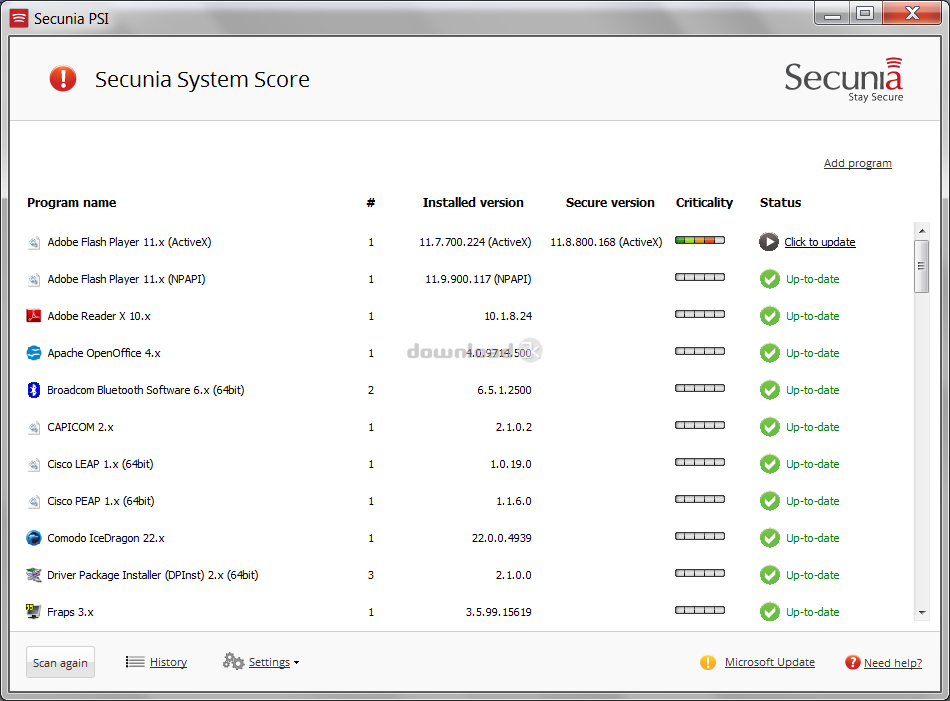
Task: Open the Settings dropdown menu
Action: (269, 662)
